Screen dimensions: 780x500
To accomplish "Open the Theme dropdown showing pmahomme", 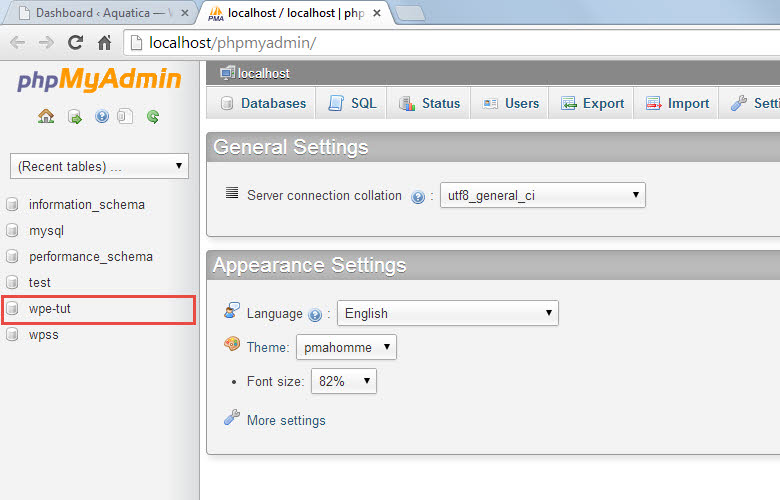I will [346, 347].
